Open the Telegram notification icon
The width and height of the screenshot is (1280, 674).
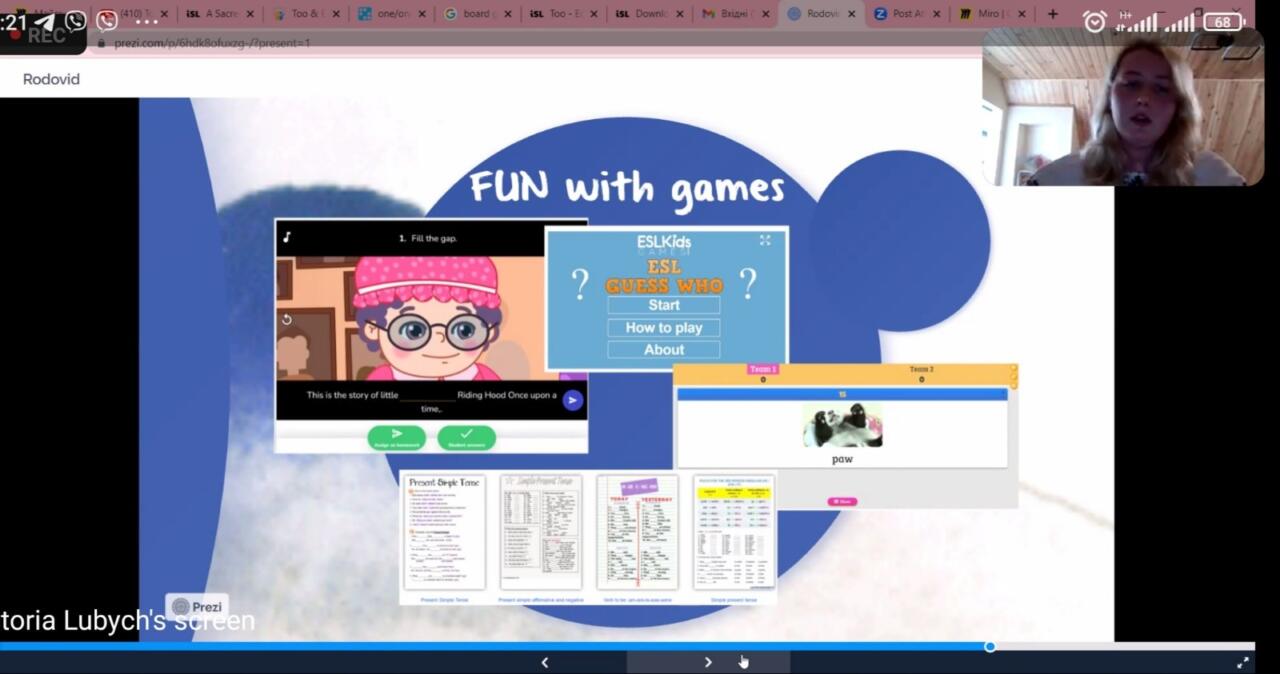click(x=44, y=21)
